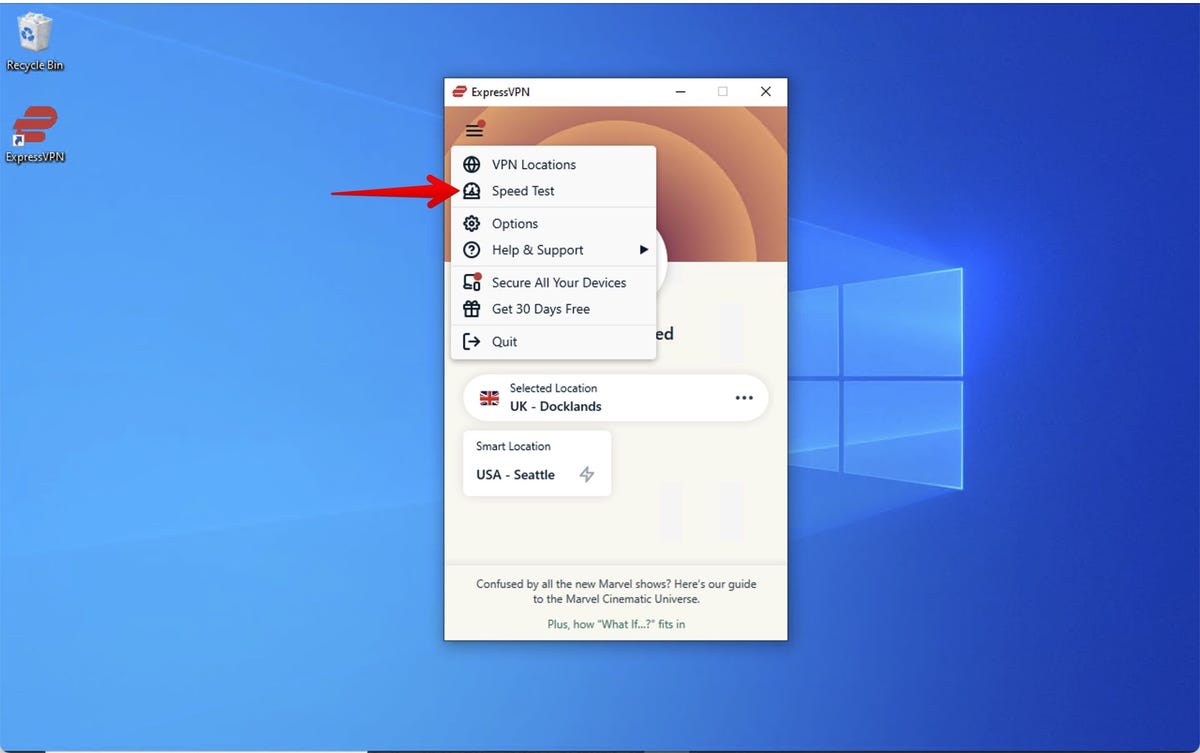Open the 'Plus, how "What If...?" fits in' link
Viewport: 1200px width, 753px height.
click(x=616, y=624)
